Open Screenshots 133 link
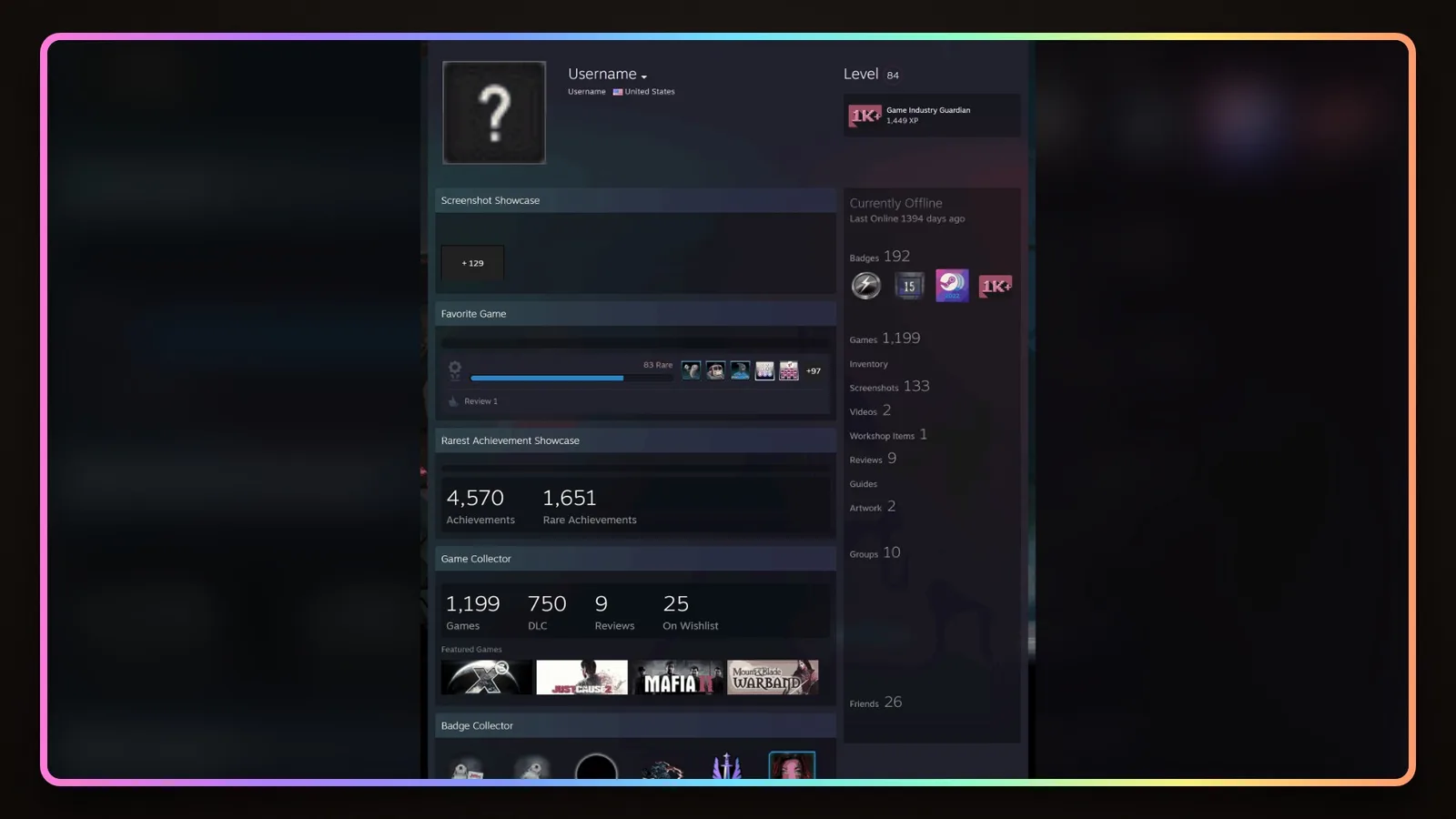This screenshot has width=1456, height=819. 889,387
